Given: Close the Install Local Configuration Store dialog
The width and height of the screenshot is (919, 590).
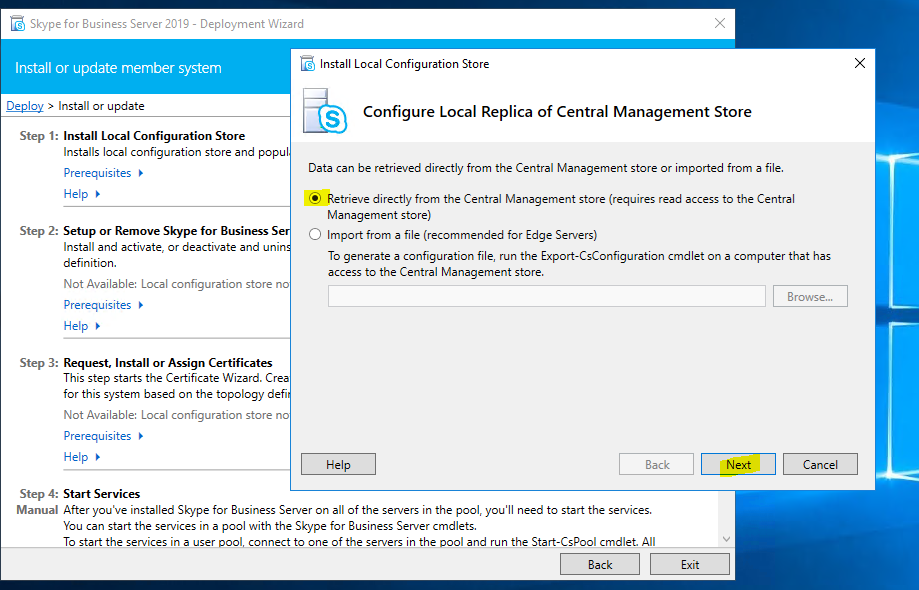Looking at the screenshot, I should [x=859, y=64].
